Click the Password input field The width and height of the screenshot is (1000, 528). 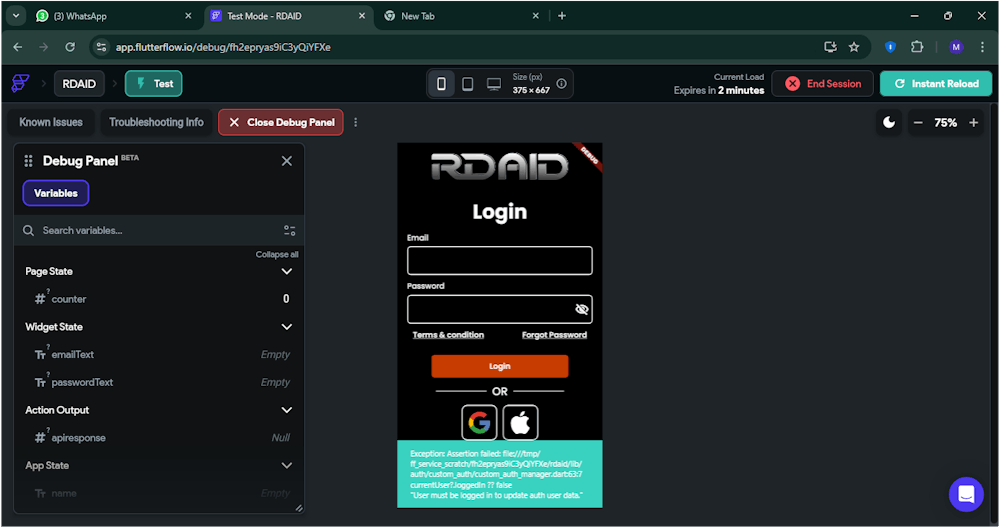pyautogui.click(x=500, y=309)
